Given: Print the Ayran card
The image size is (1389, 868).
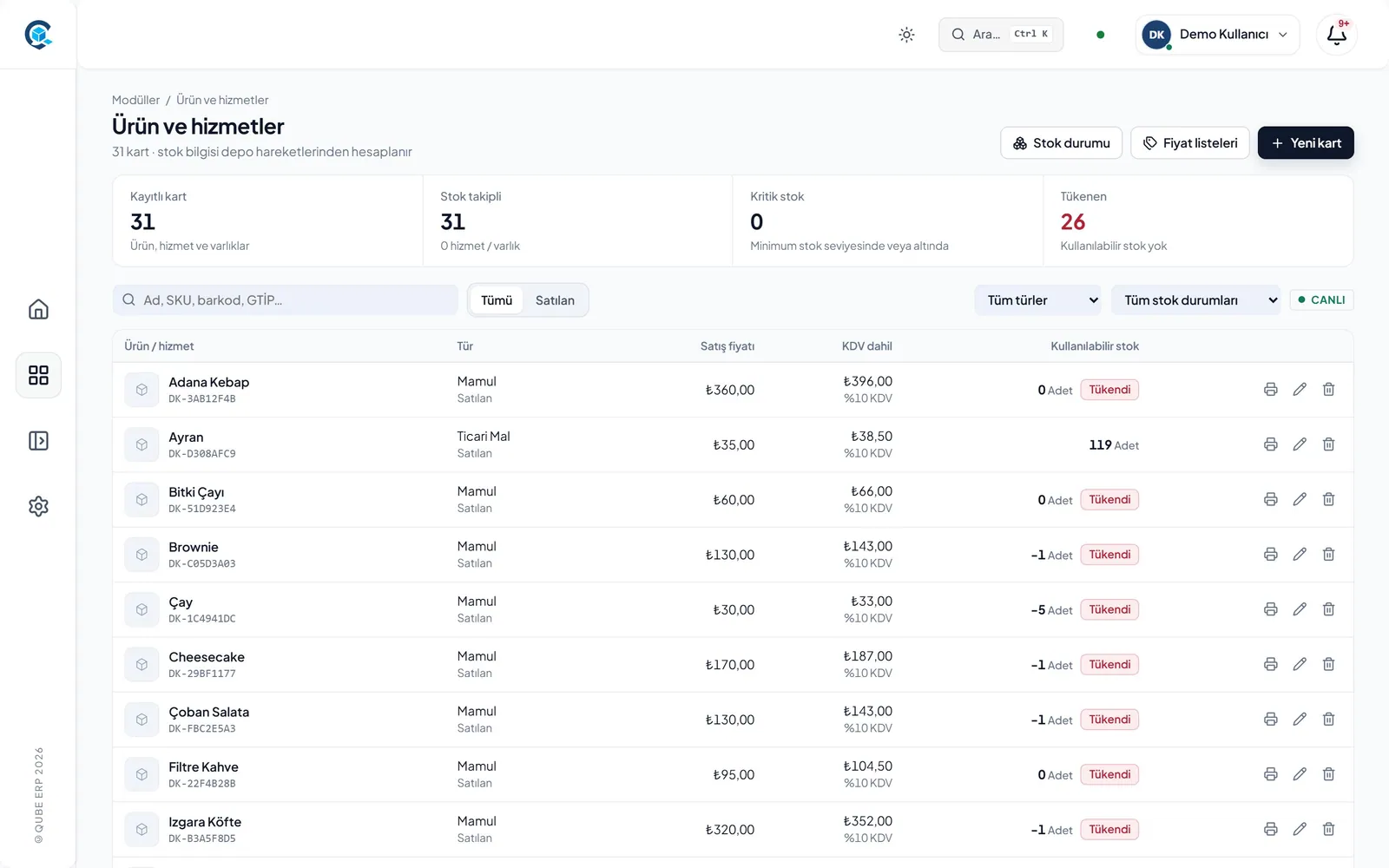Looking at the screenshot, I should tap(1270, 444).
